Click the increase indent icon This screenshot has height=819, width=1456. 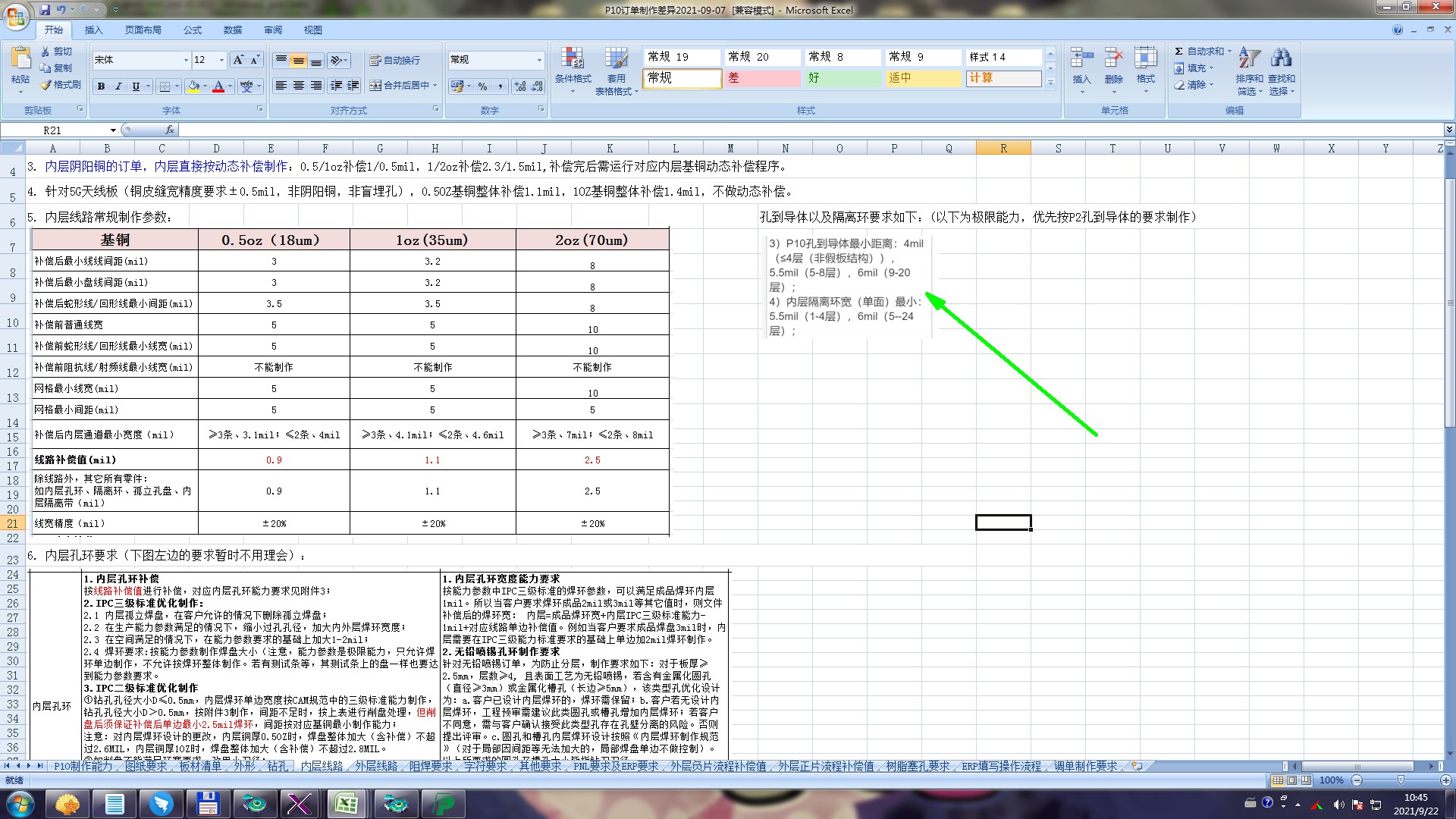[x=353, y=86]
